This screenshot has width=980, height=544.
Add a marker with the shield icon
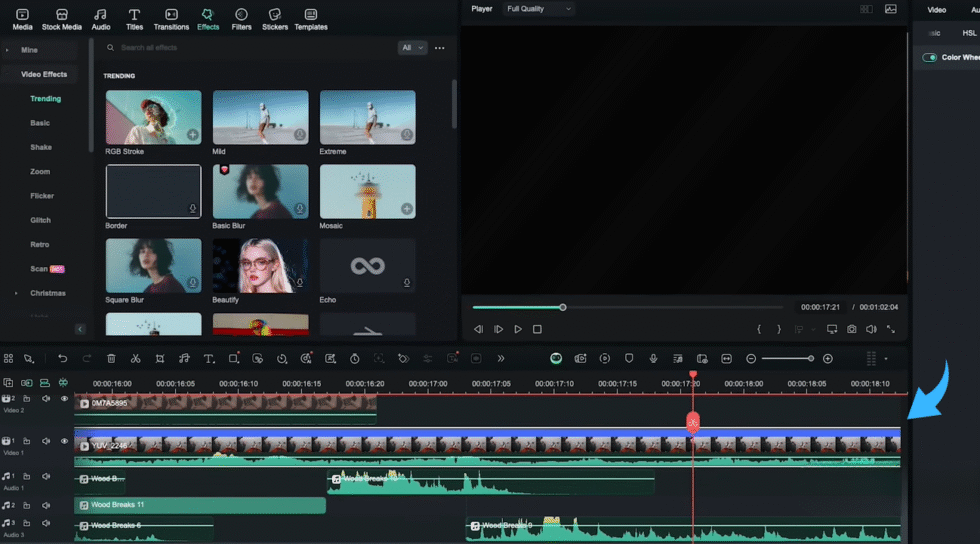coord(629,358)
